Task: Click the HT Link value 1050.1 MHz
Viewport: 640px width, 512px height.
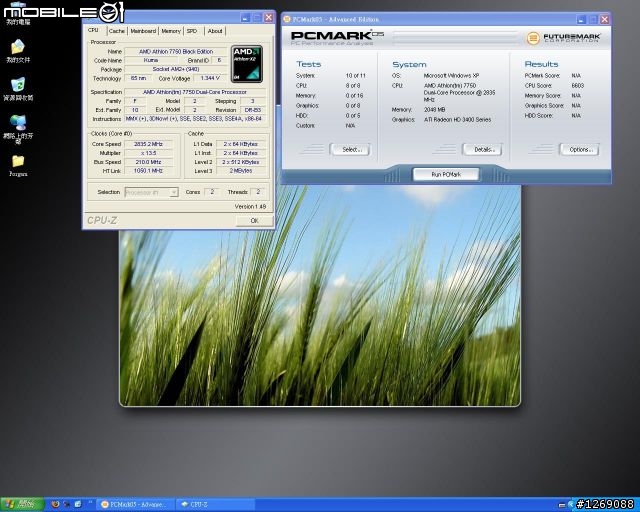Action: point(148,171)
